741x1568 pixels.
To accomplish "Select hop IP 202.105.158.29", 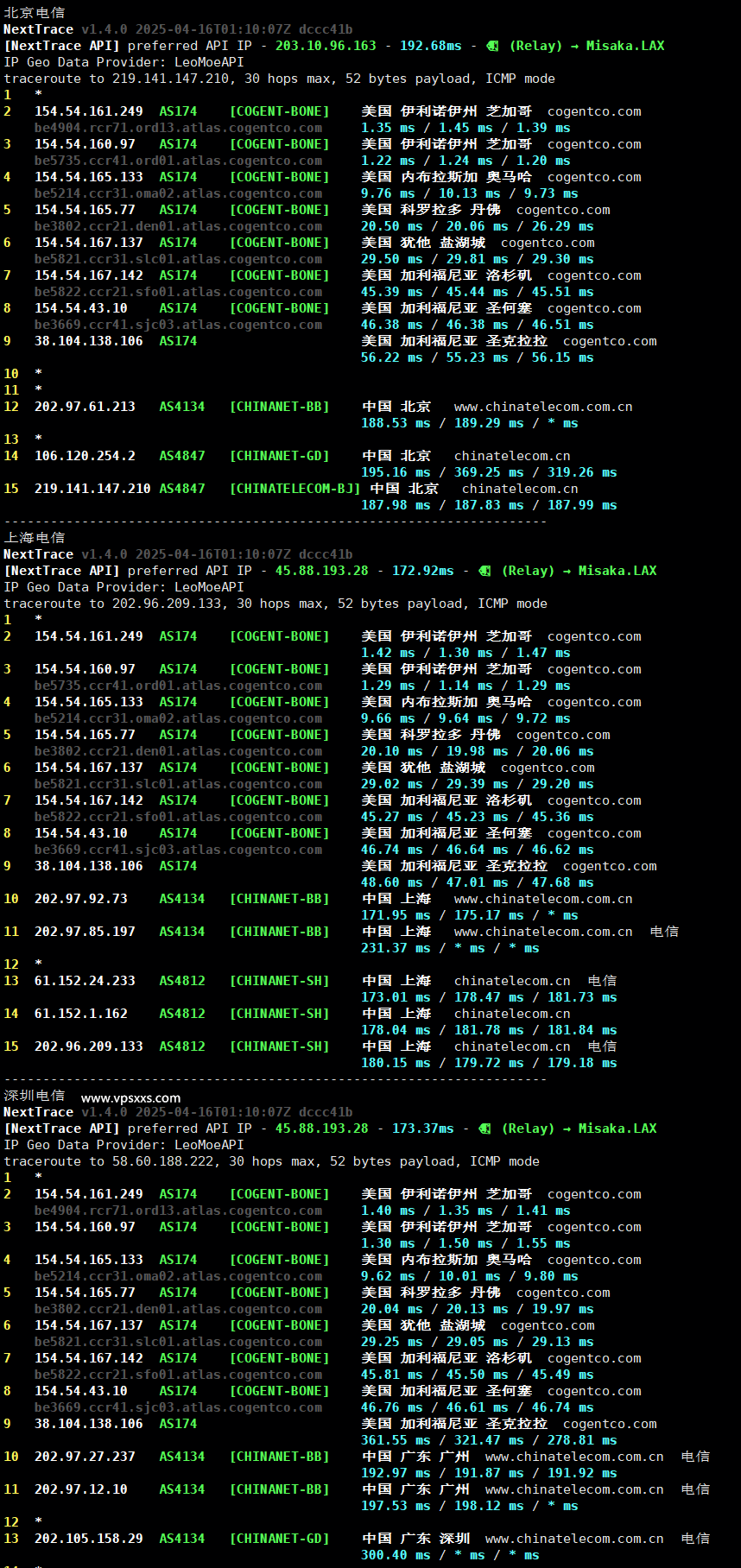I will [x=89, y=1539].
